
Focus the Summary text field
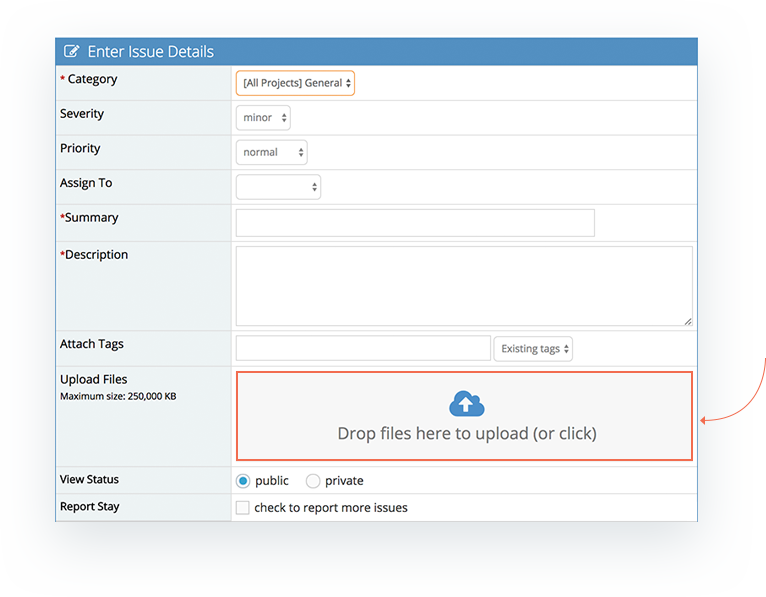(414, 223)
